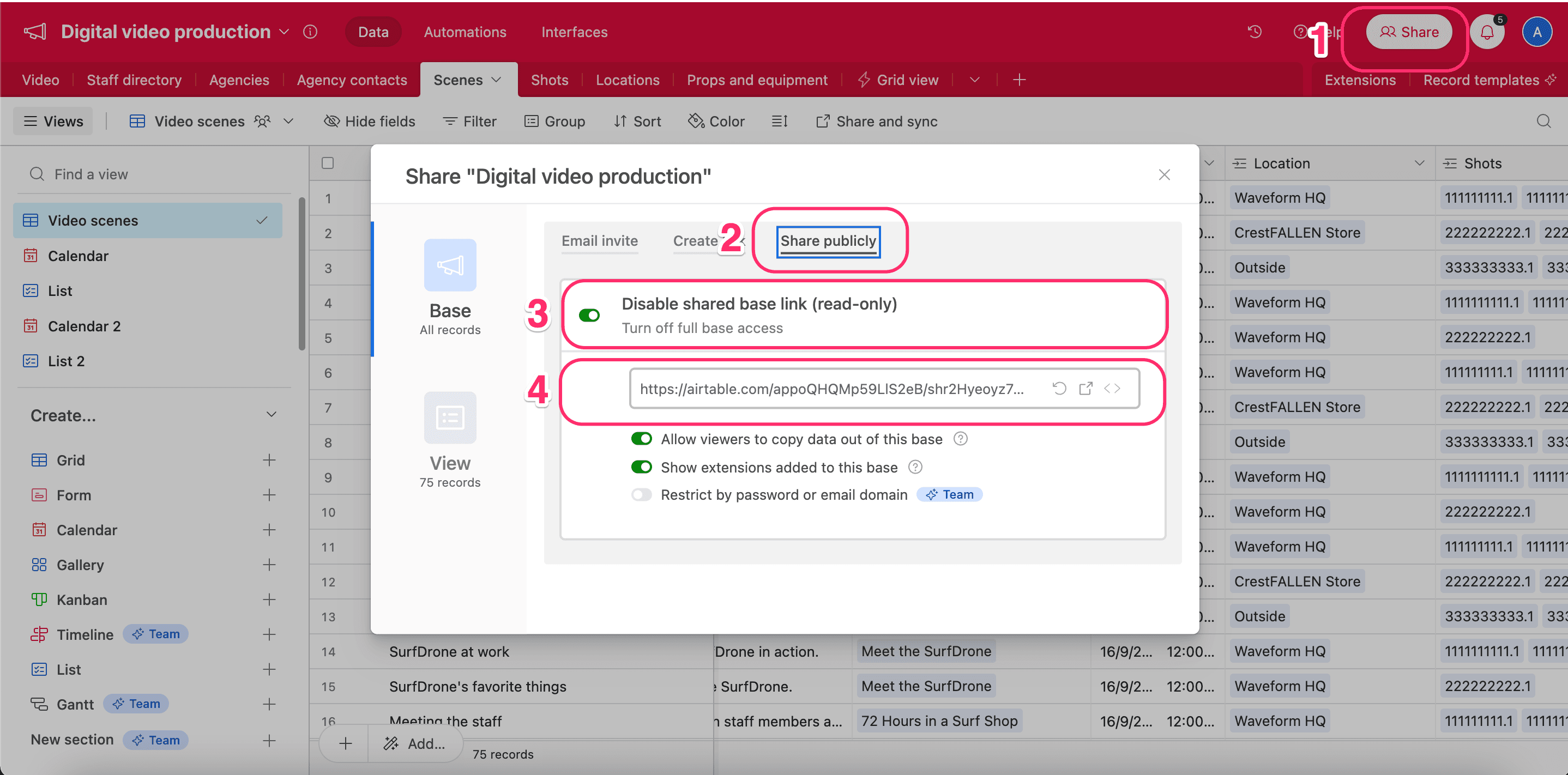1568x775 pixels.
Task: Click the Share button in header
Action: tap(1408, 32)
